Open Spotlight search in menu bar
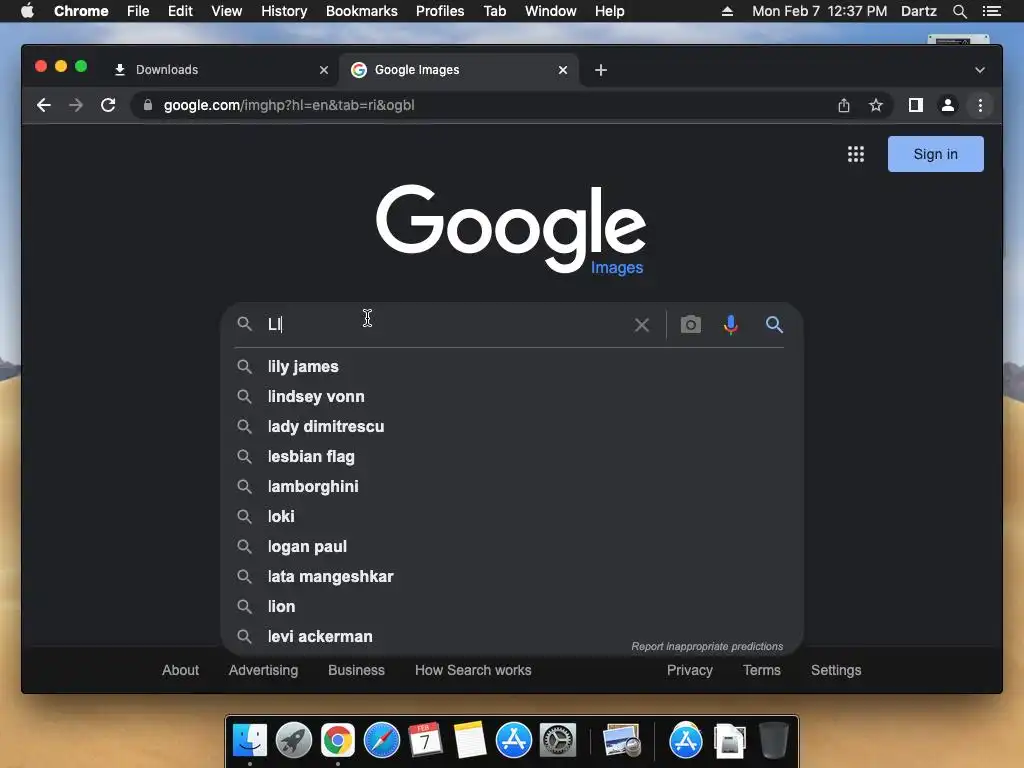This screenshot has height=768, width=1024. pyautogui.click(x=959, y=11)
